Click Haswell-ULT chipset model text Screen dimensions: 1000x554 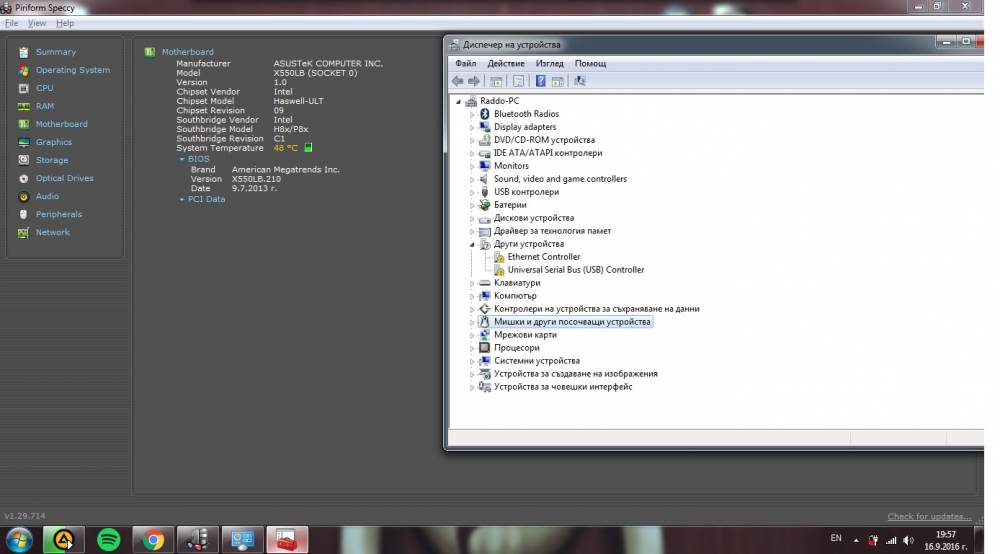click(x=298, y=101)
